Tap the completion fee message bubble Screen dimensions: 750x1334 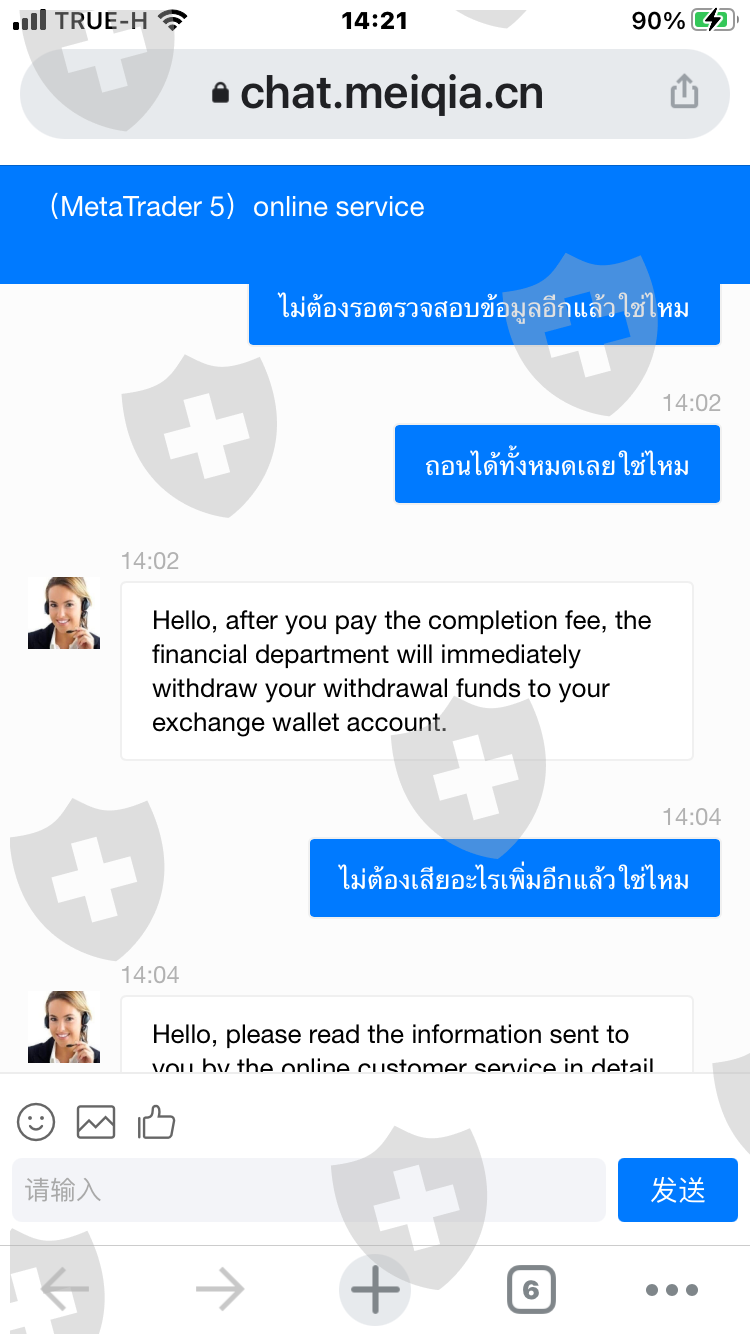click(x=406, y=671)
